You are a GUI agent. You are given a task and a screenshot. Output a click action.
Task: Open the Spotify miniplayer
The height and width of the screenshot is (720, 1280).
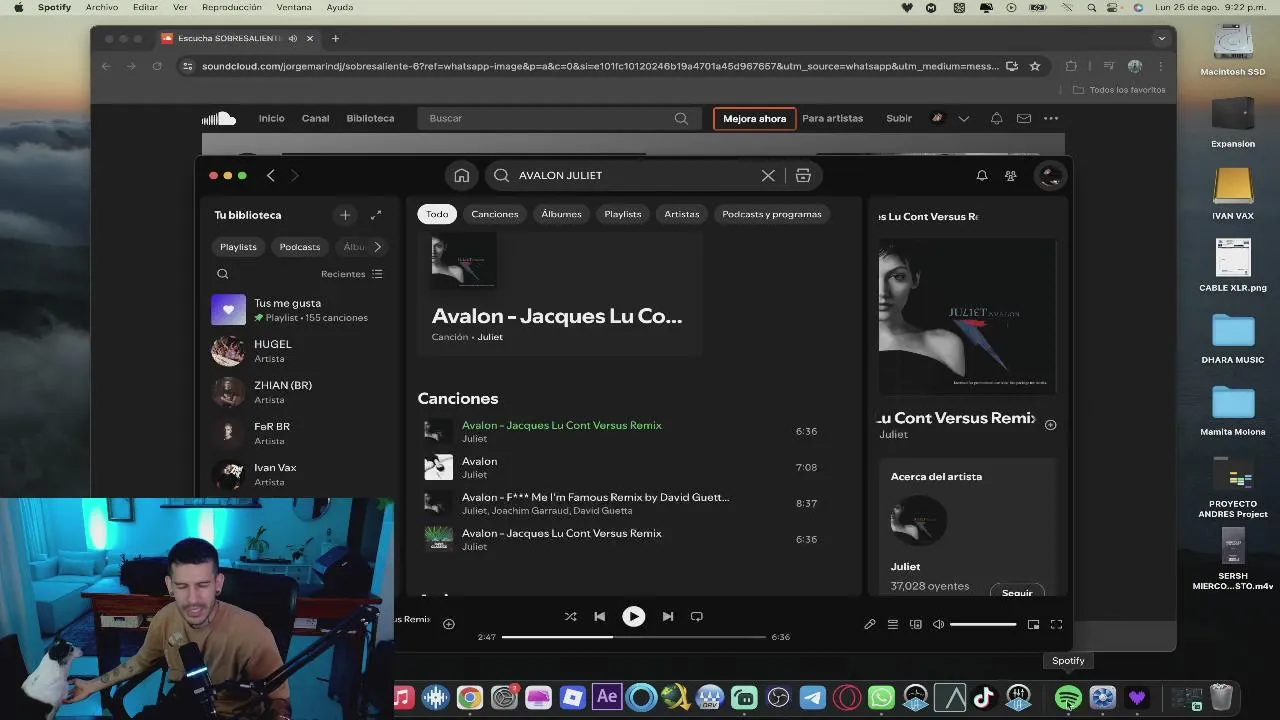pos(1034,624)
